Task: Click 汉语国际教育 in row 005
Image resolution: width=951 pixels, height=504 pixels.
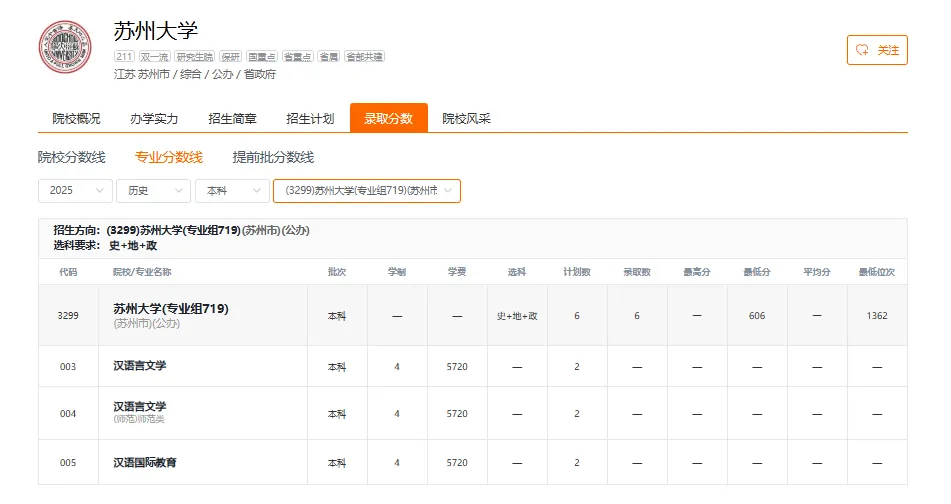Action: pos(145,462)
